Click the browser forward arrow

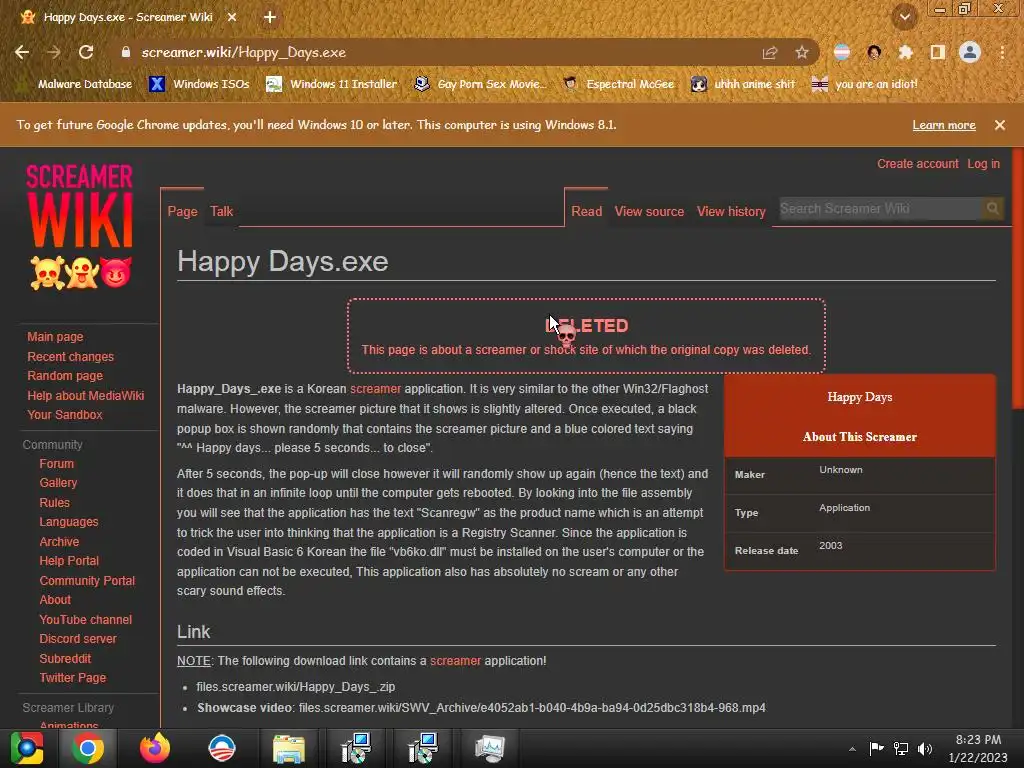[x=54, y=52]
